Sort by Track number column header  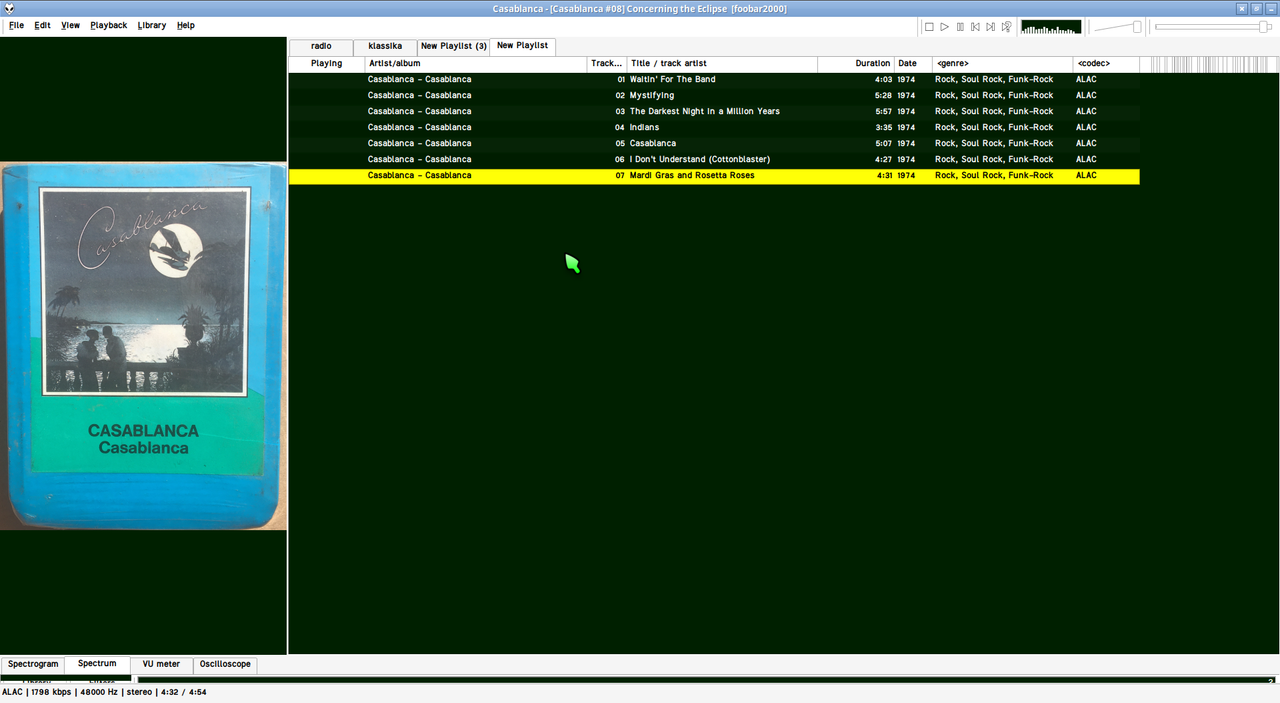point(607,64)
